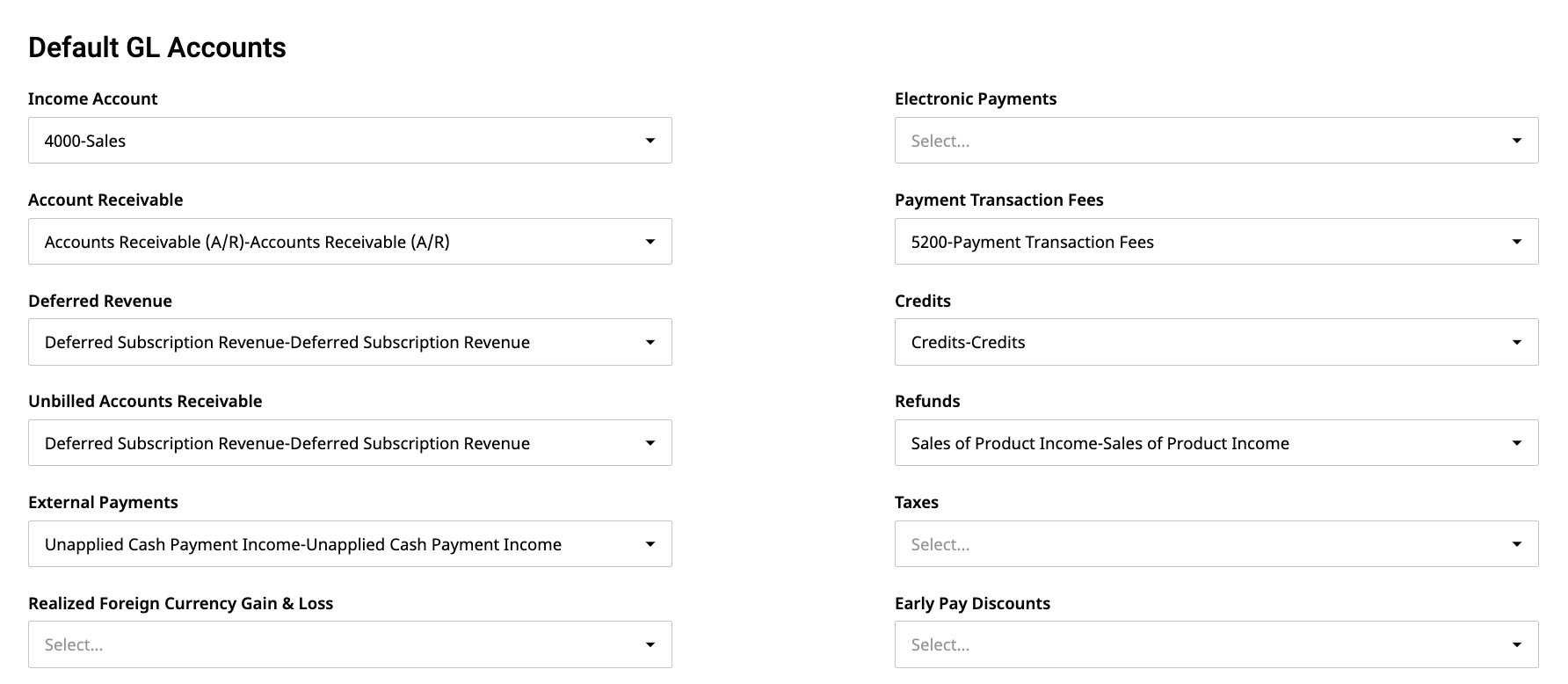
Task: Click the Income Account dropdown caret
Action: 650,141
